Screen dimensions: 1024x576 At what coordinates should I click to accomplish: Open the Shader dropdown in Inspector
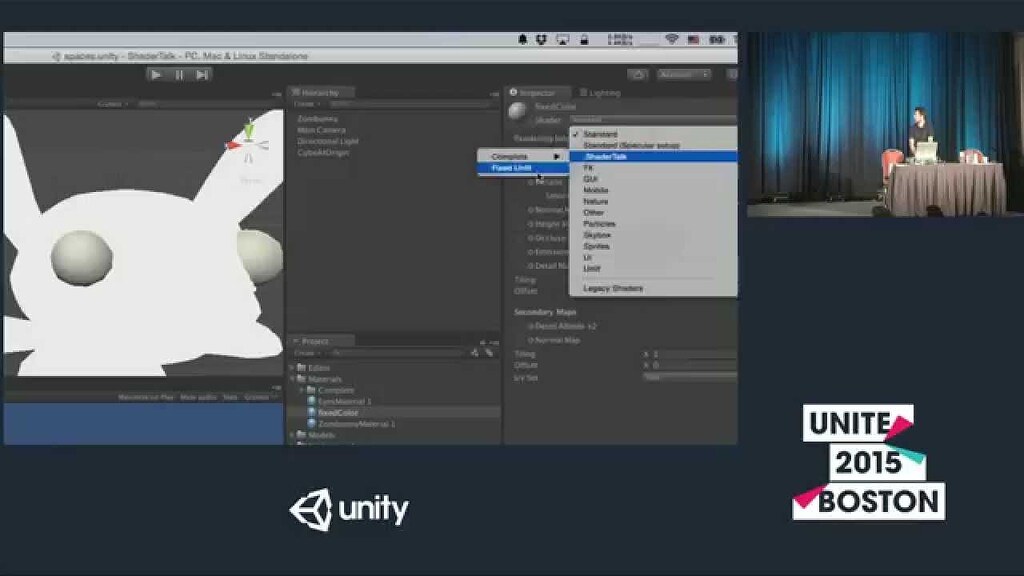point(653,120)
